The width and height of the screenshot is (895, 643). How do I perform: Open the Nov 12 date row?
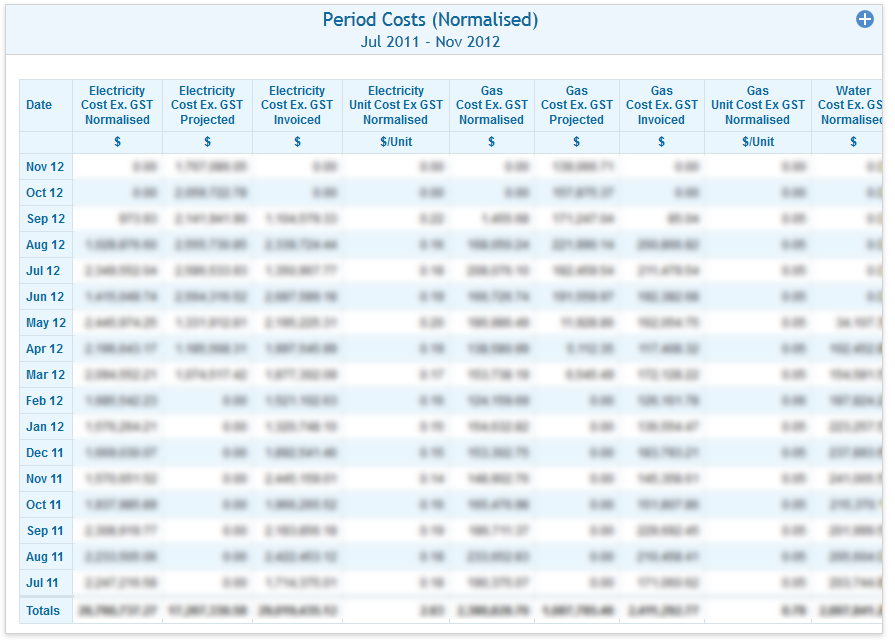click(x=45, y=167)
